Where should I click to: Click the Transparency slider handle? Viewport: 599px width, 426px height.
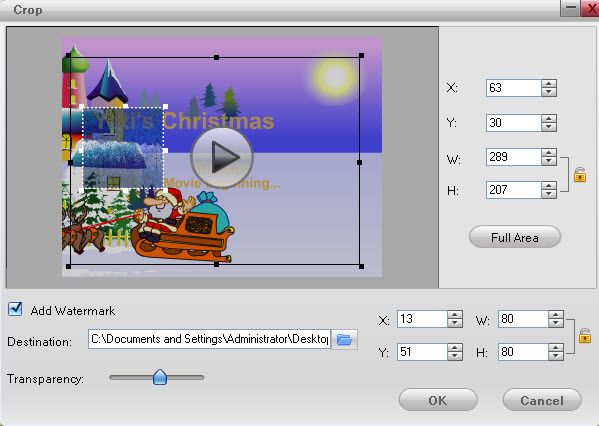(x=160, y=377)
